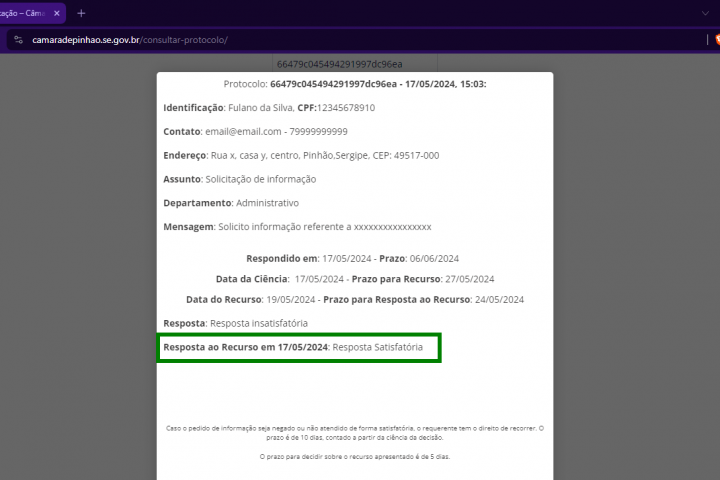Click the camaradepinhao.se.gov.br address bar
This screenshot has height=480, width=720.
pos(300,40)
